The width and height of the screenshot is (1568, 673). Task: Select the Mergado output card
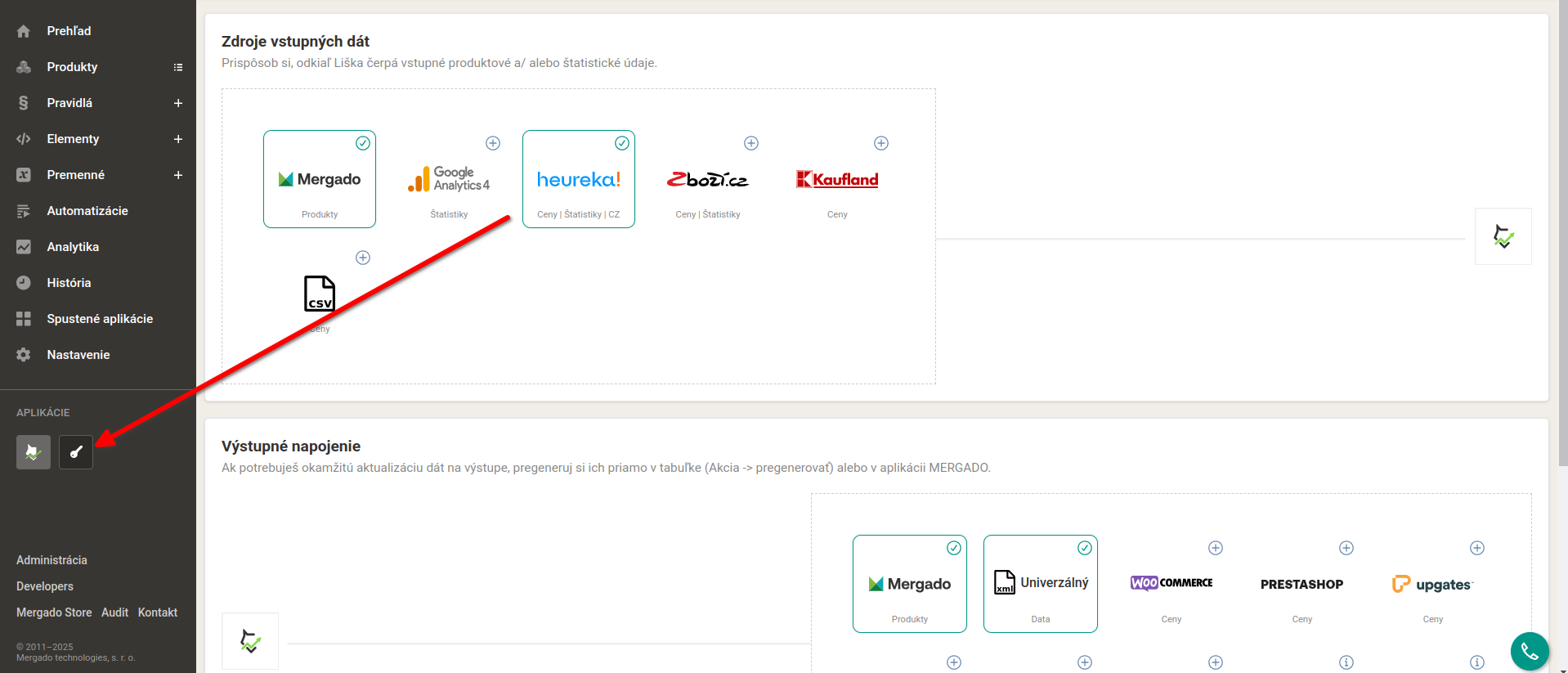click(910, 584)
